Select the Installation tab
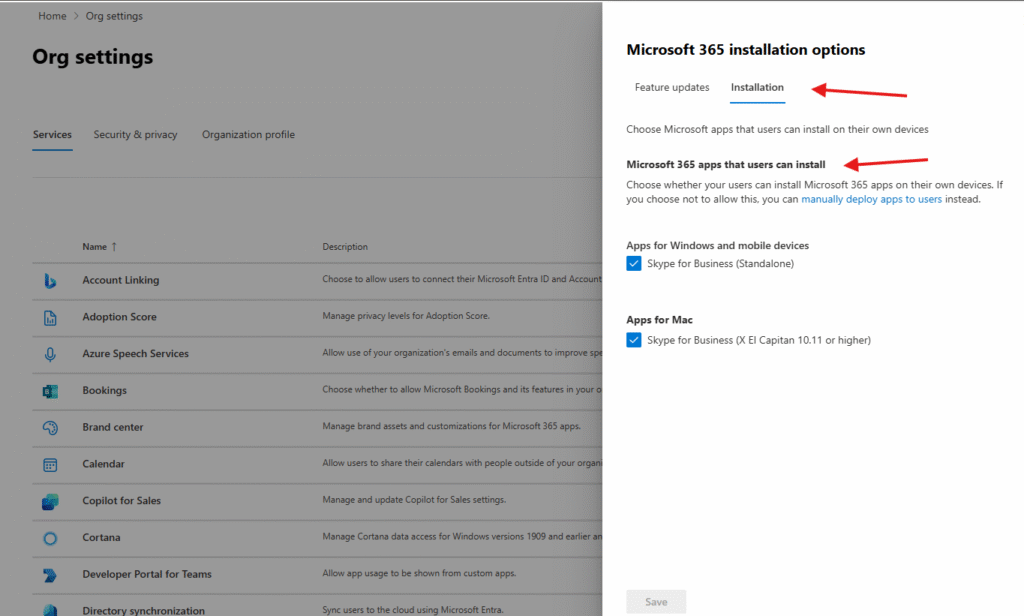The height and width of the screenshot is (616, 1024). [757, 88]
